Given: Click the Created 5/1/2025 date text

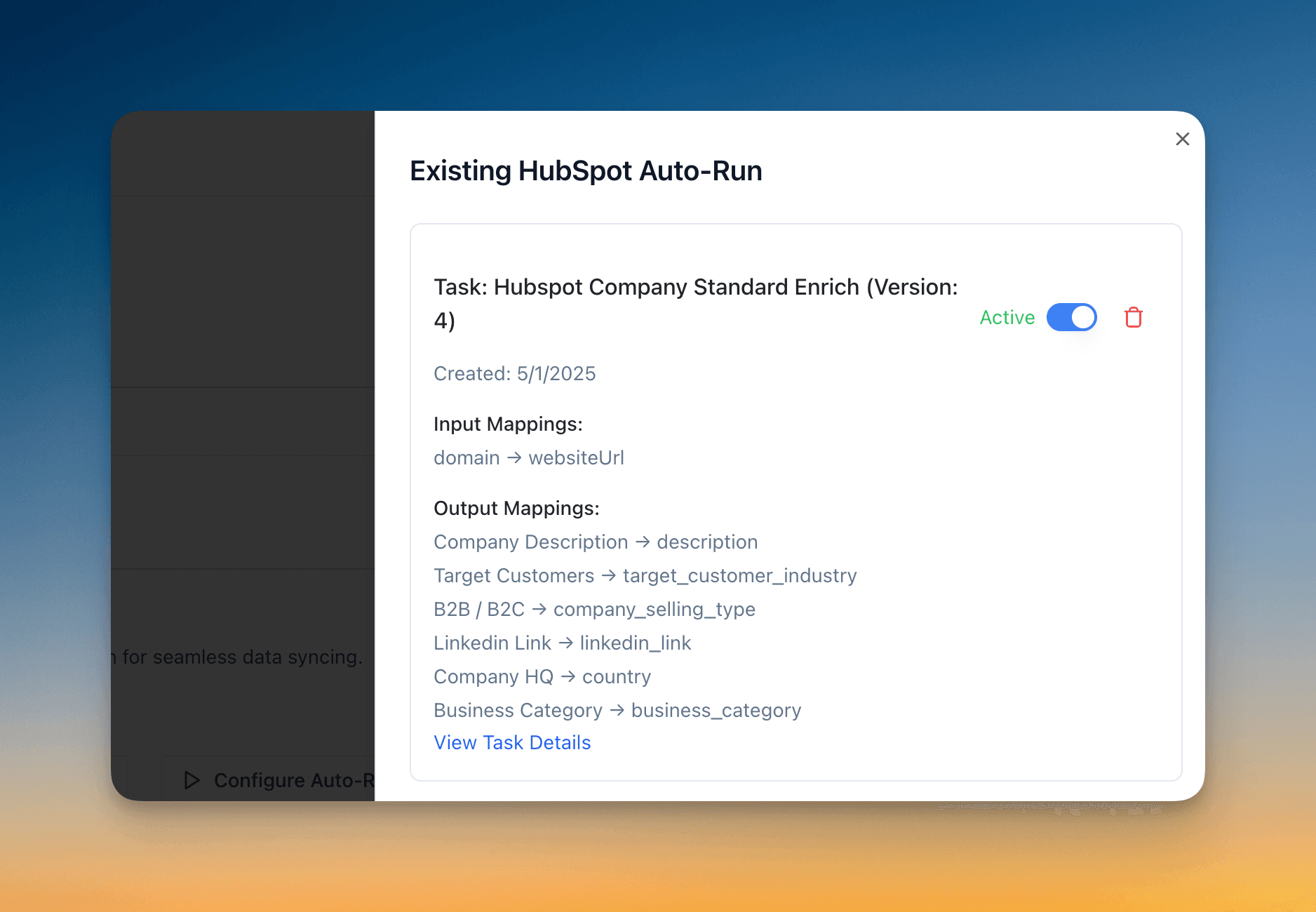Looking at the screenshot, I should [515, 373].
